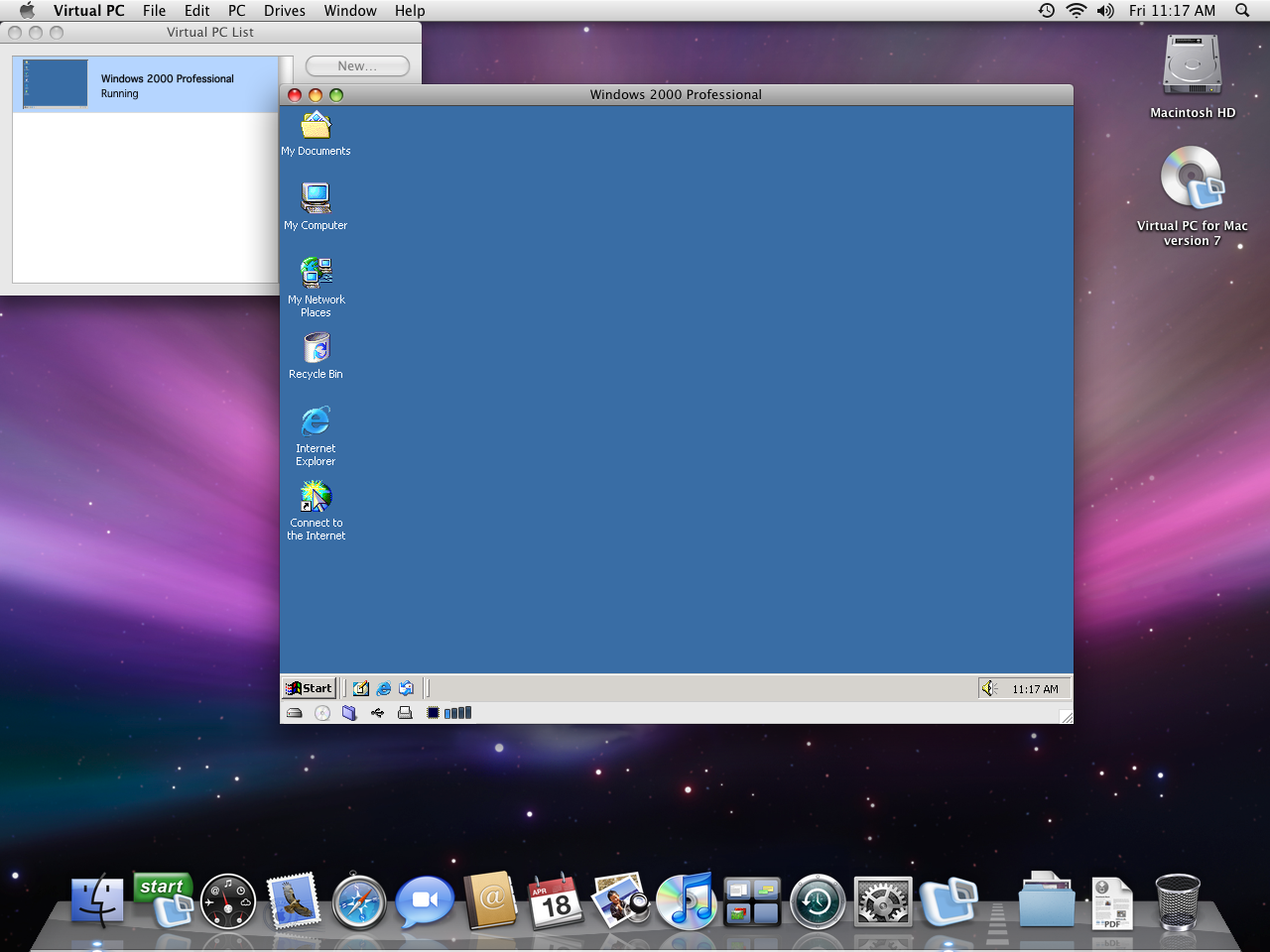The image size is (1270, 952).
Task: Open the File menu
Action: (x=154, y=11)
